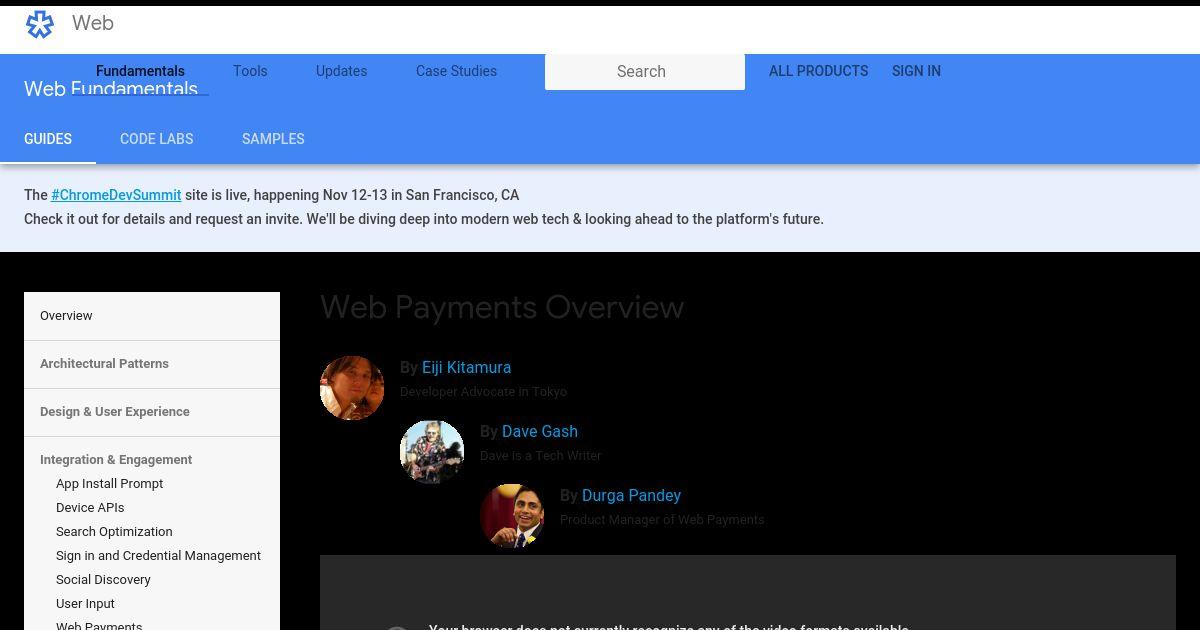Click the Web text beside the logo
Screen dimensions: 1200x630
click(93, 23)
